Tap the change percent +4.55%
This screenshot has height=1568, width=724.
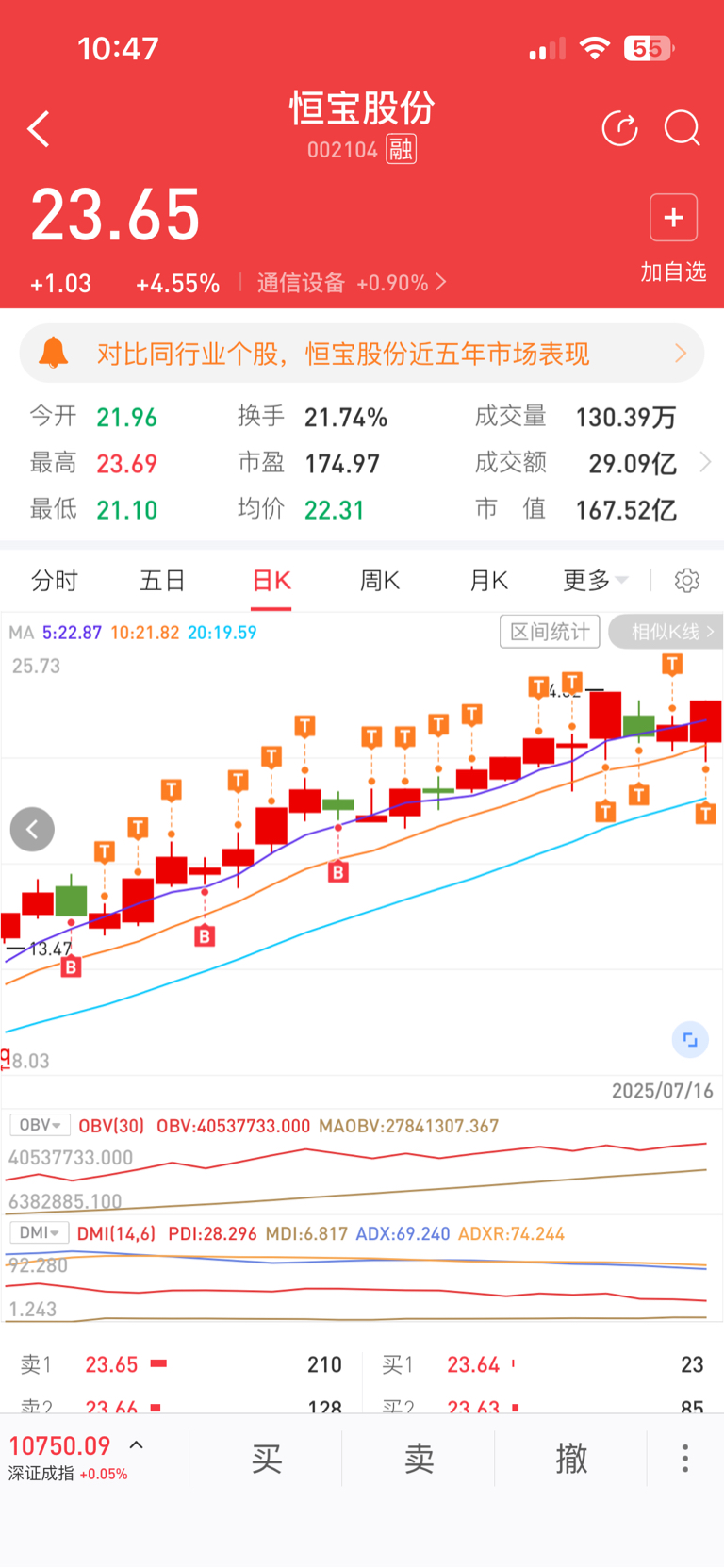[177, 283]
